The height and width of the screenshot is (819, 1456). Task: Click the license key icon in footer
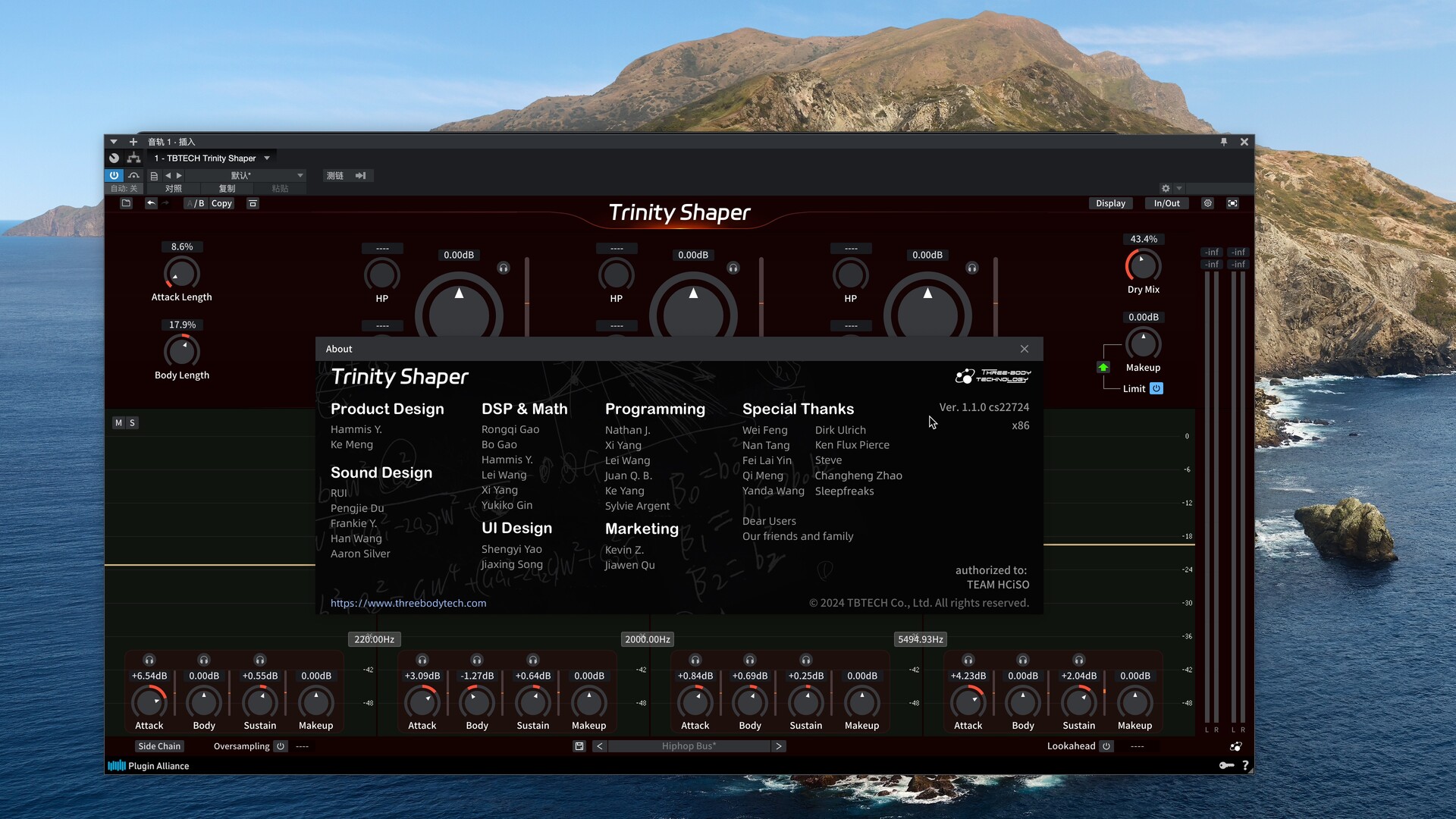(1226, 766)
